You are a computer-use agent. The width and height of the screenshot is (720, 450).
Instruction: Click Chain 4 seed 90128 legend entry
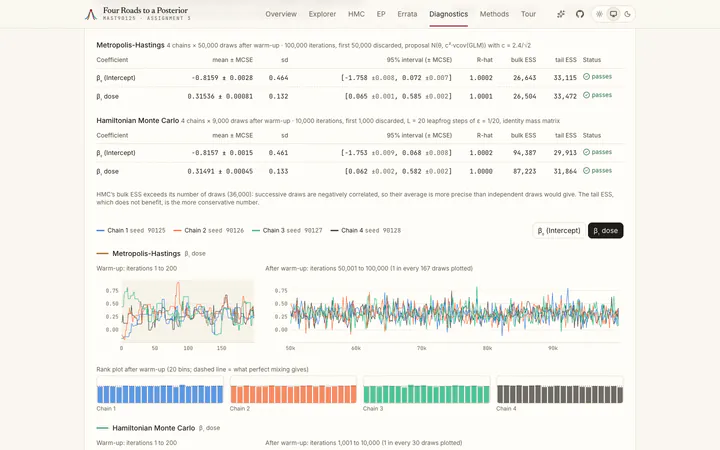click(366, 231)
